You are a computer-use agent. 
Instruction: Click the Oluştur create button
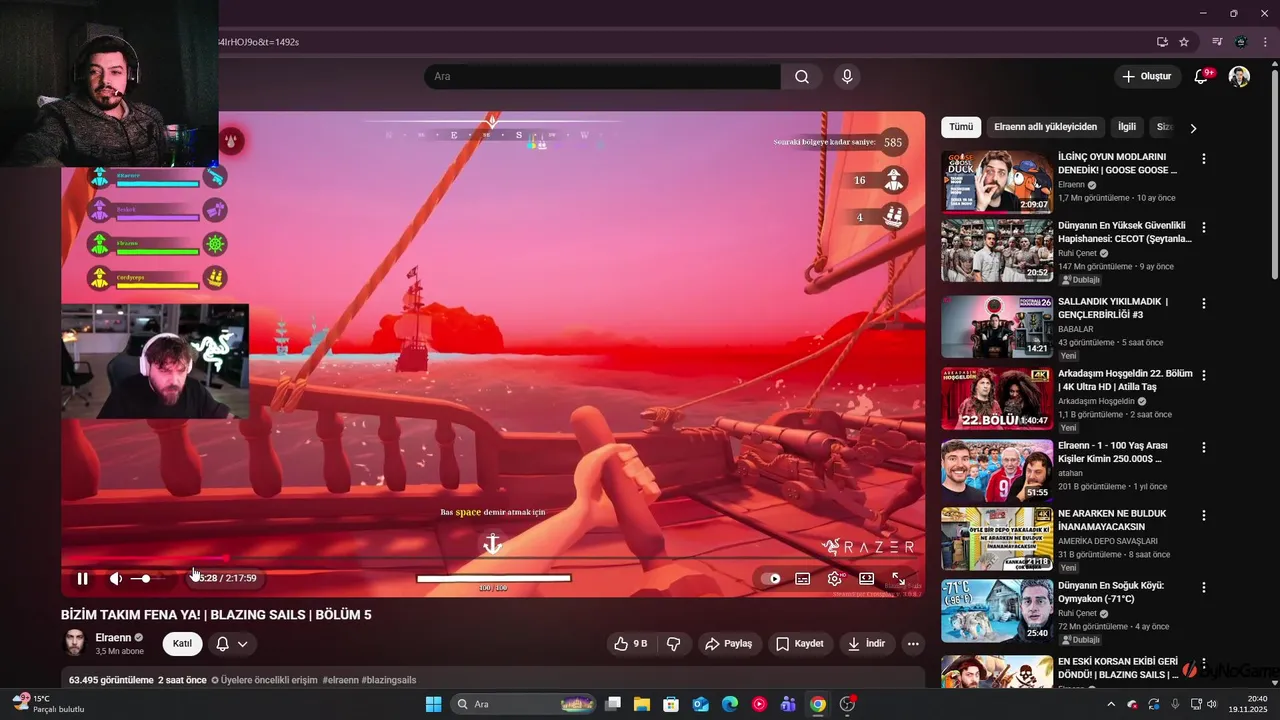1146,77
